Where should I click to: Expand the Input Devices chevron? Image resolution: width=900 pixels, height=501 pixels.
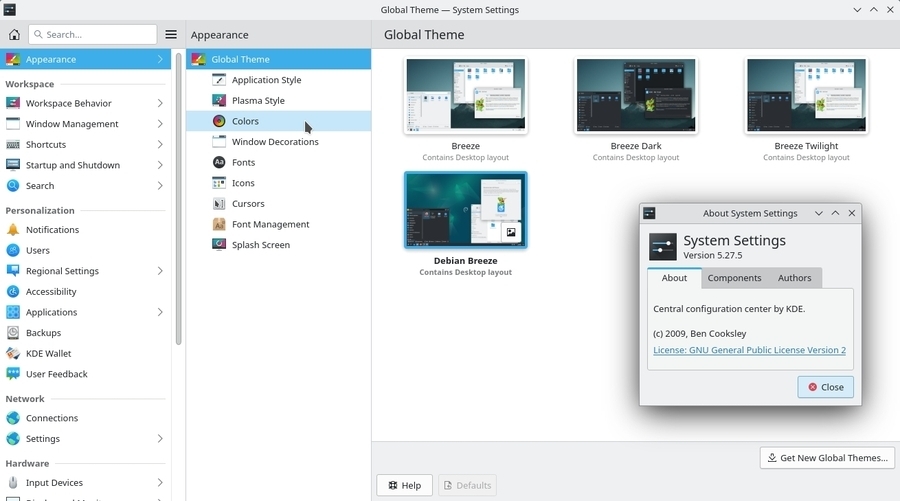pos(160,483)
